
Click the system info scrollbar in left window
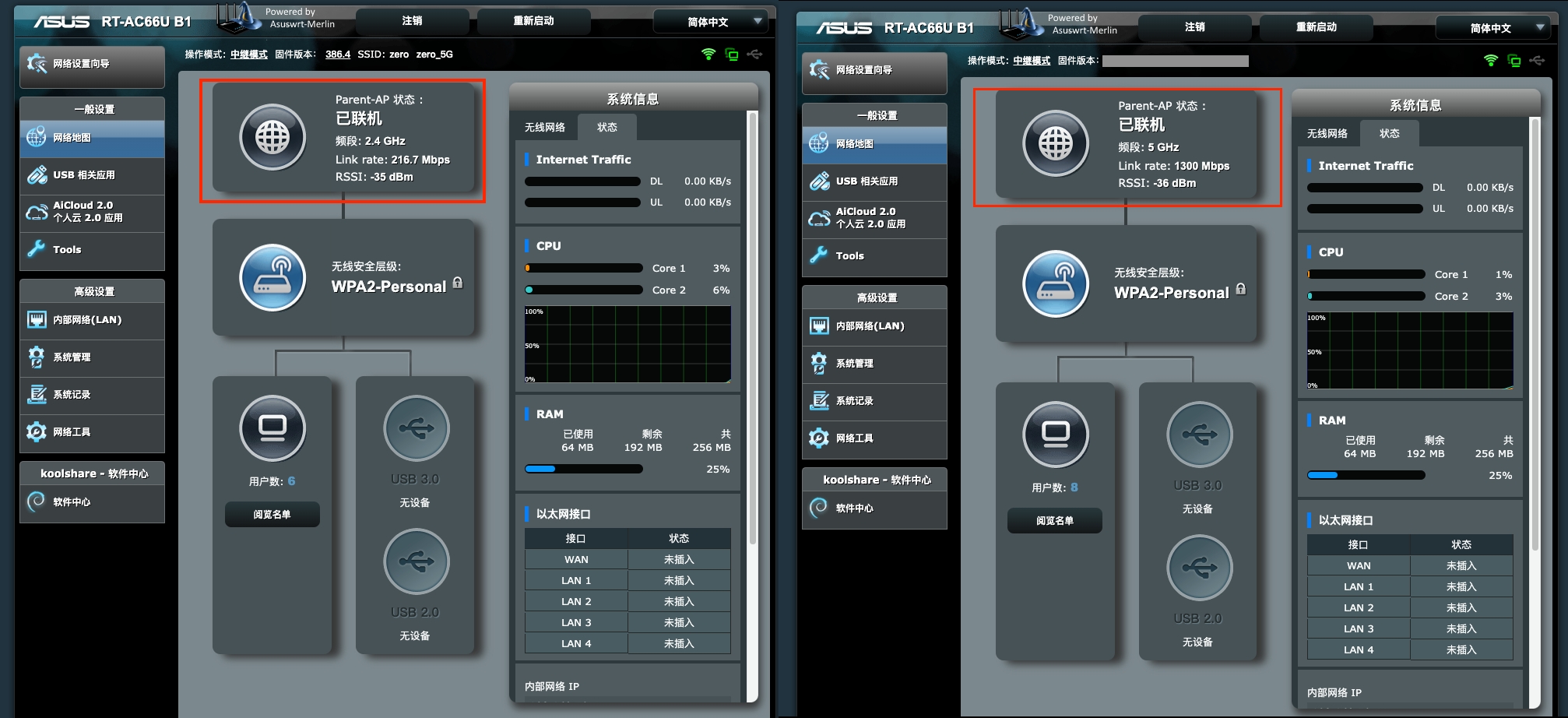(752, 327)
